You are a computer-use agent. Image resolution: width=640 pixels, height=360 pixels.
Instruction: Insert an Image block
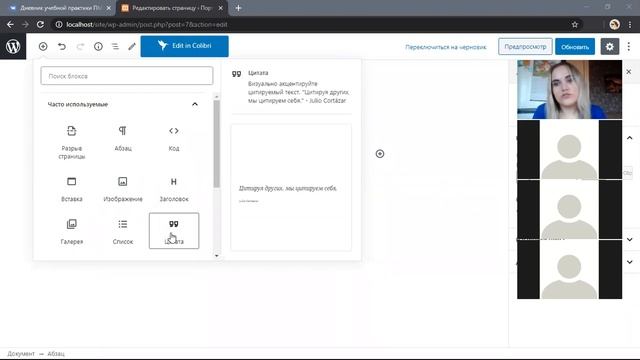[x=123, y=189]
